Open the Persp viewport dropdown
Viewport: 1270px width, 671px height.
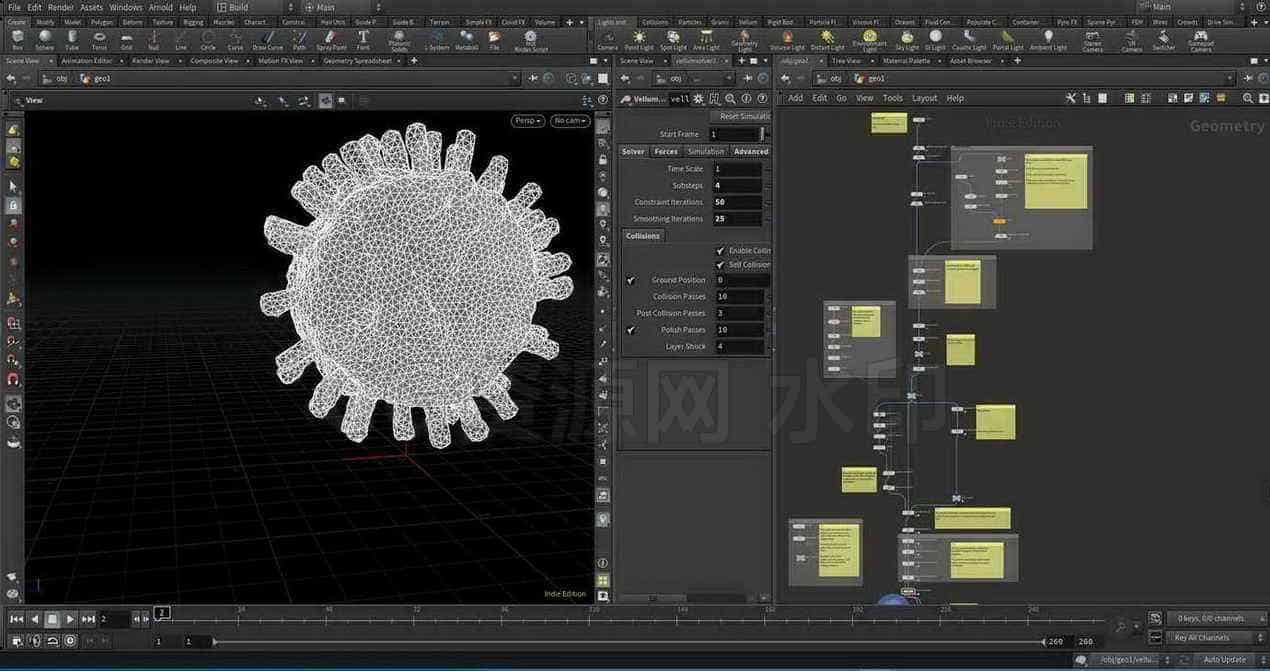[527, 120]
